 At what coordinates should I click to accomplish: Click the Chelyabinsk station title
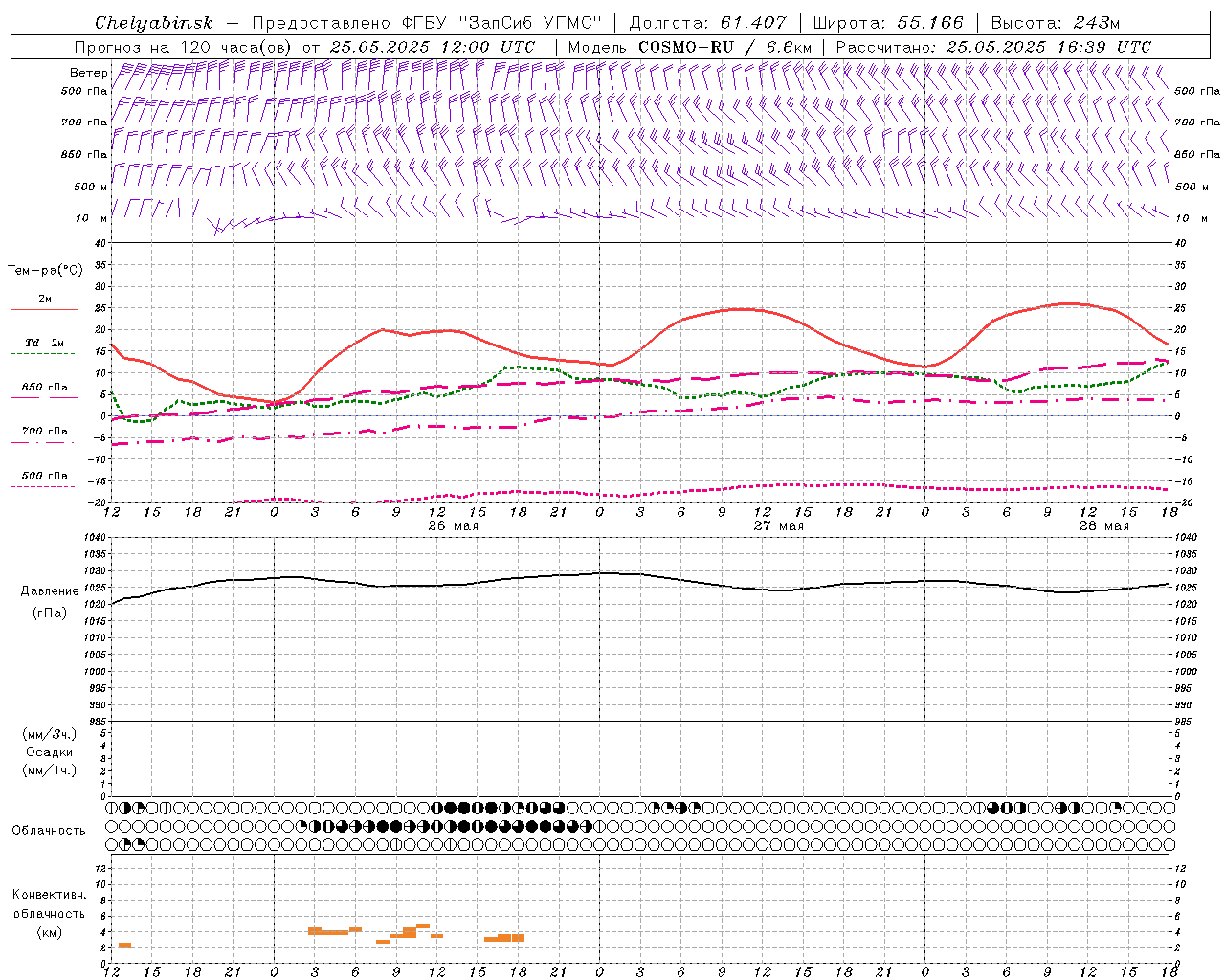click(x=154, y=23)
